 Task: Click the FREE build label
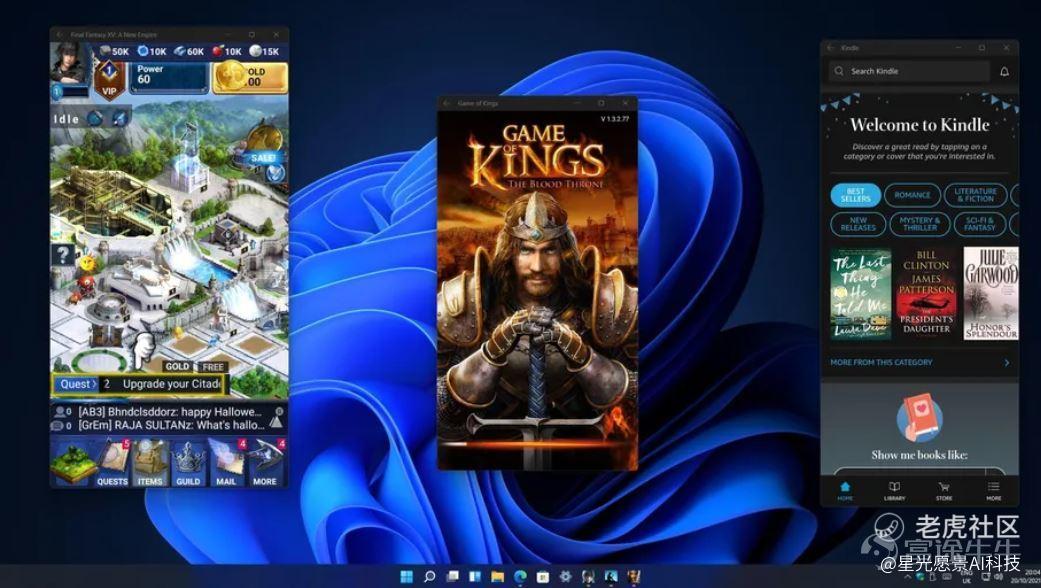[x=213, y=366]
